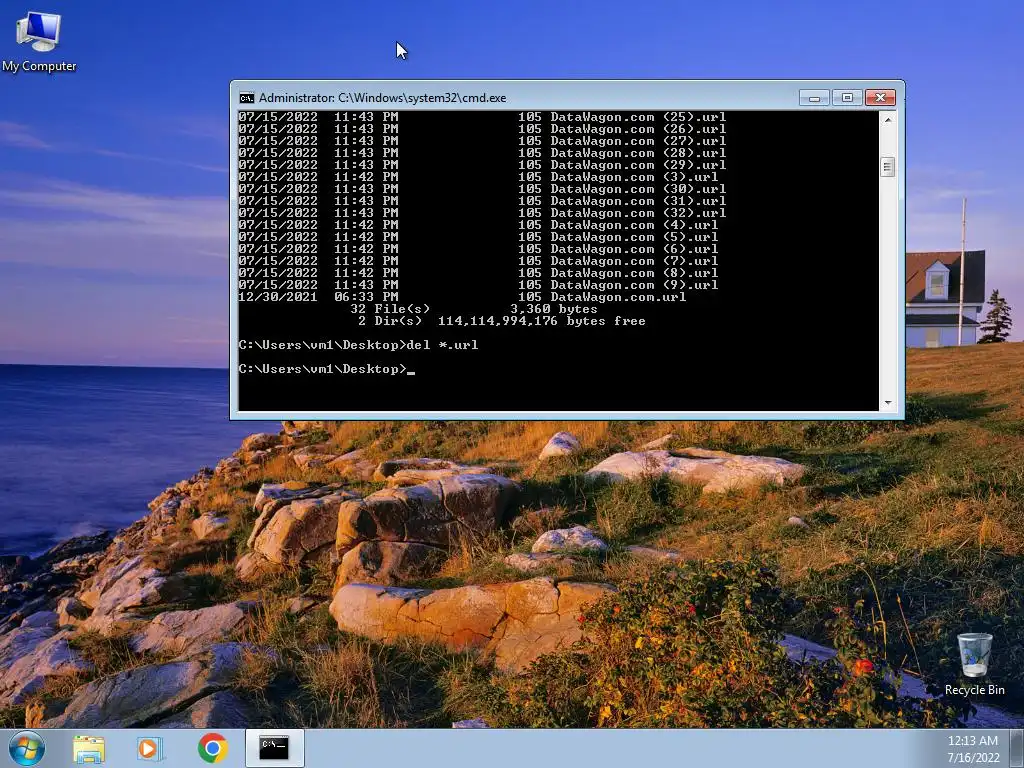The image size is (1024, 768).
Task: Open the Windows Start orb
Action: tap(27, 748)
